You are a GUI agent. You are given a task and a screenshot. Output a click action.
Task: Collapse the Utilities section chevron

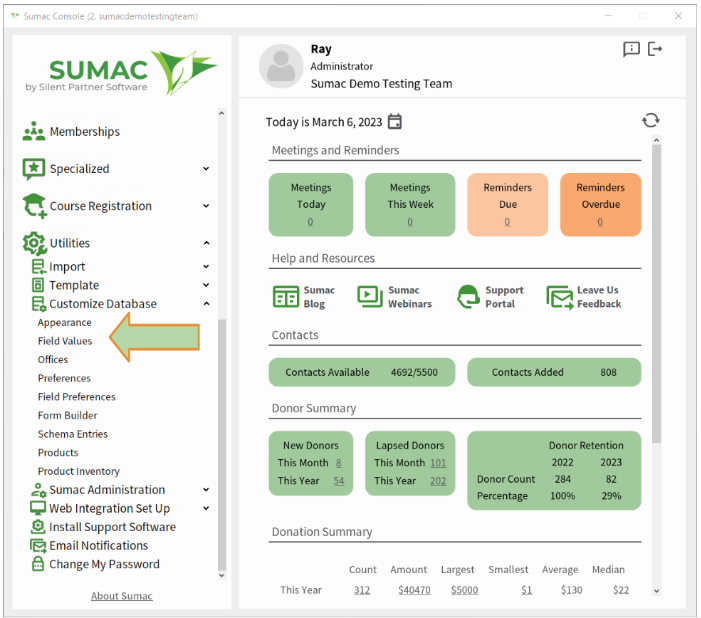(x=206, y=243)
